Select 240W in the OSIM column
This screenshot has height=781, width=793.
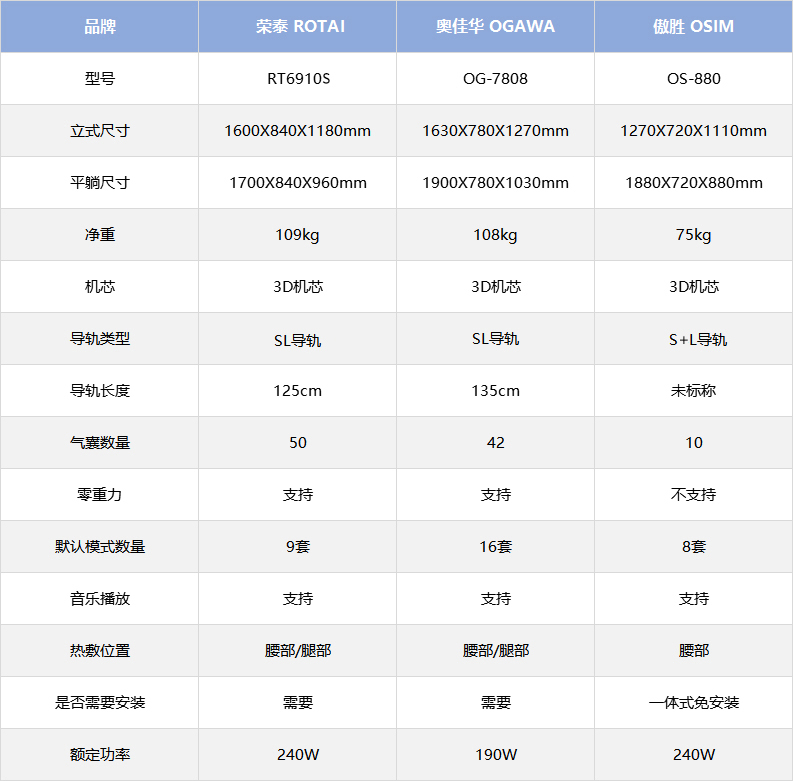[x=693, y=755]
